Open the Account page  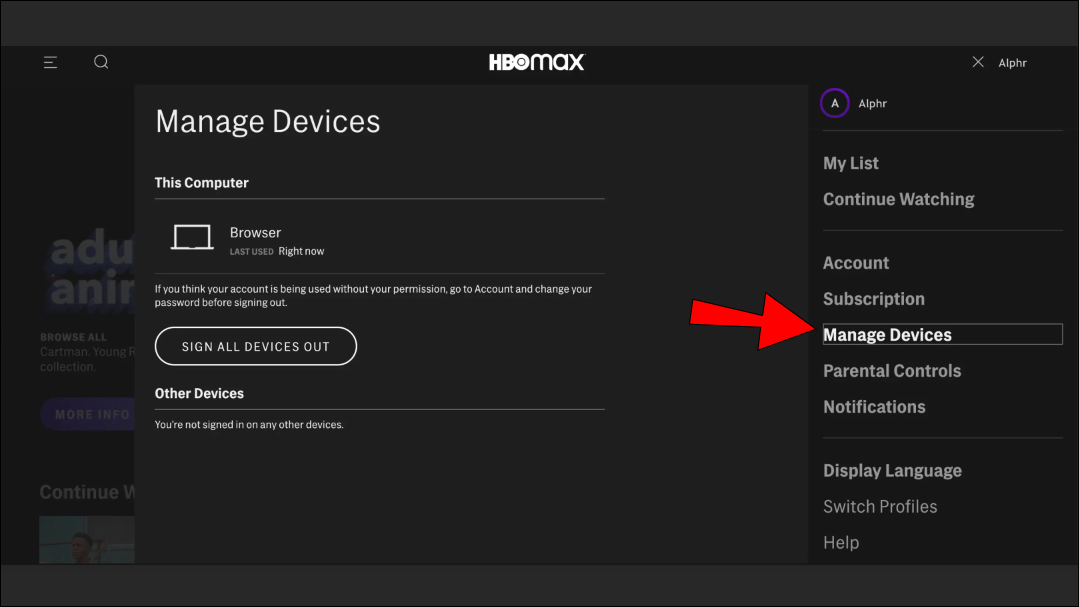[x=856, y=262]
